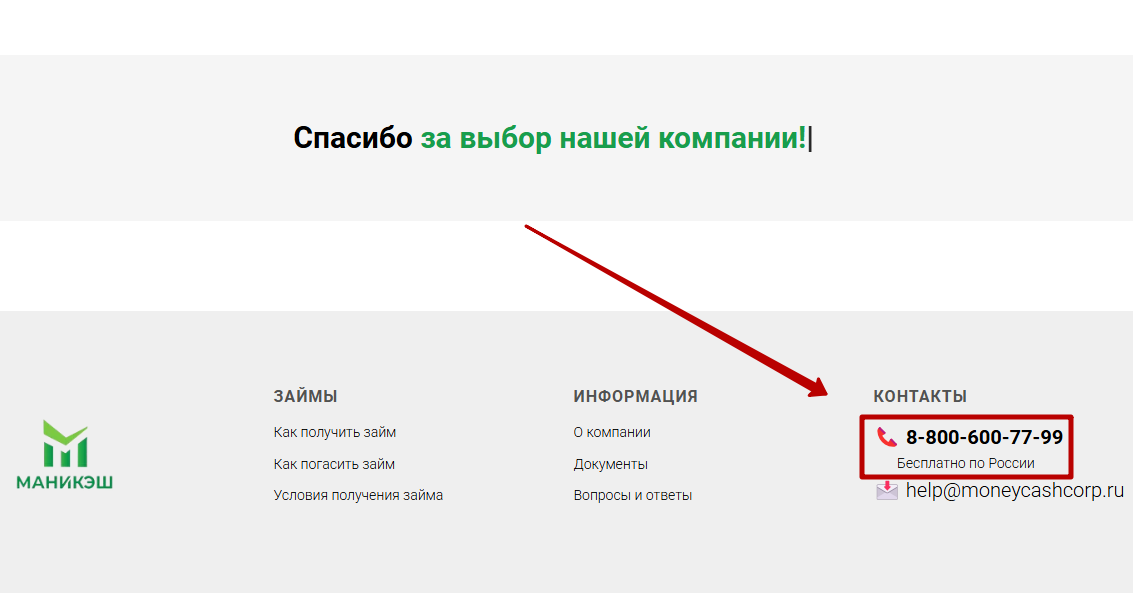
Task: Click the 'ИНФОРМАЦИЯ' footer heading
Action: pos(636,397)
